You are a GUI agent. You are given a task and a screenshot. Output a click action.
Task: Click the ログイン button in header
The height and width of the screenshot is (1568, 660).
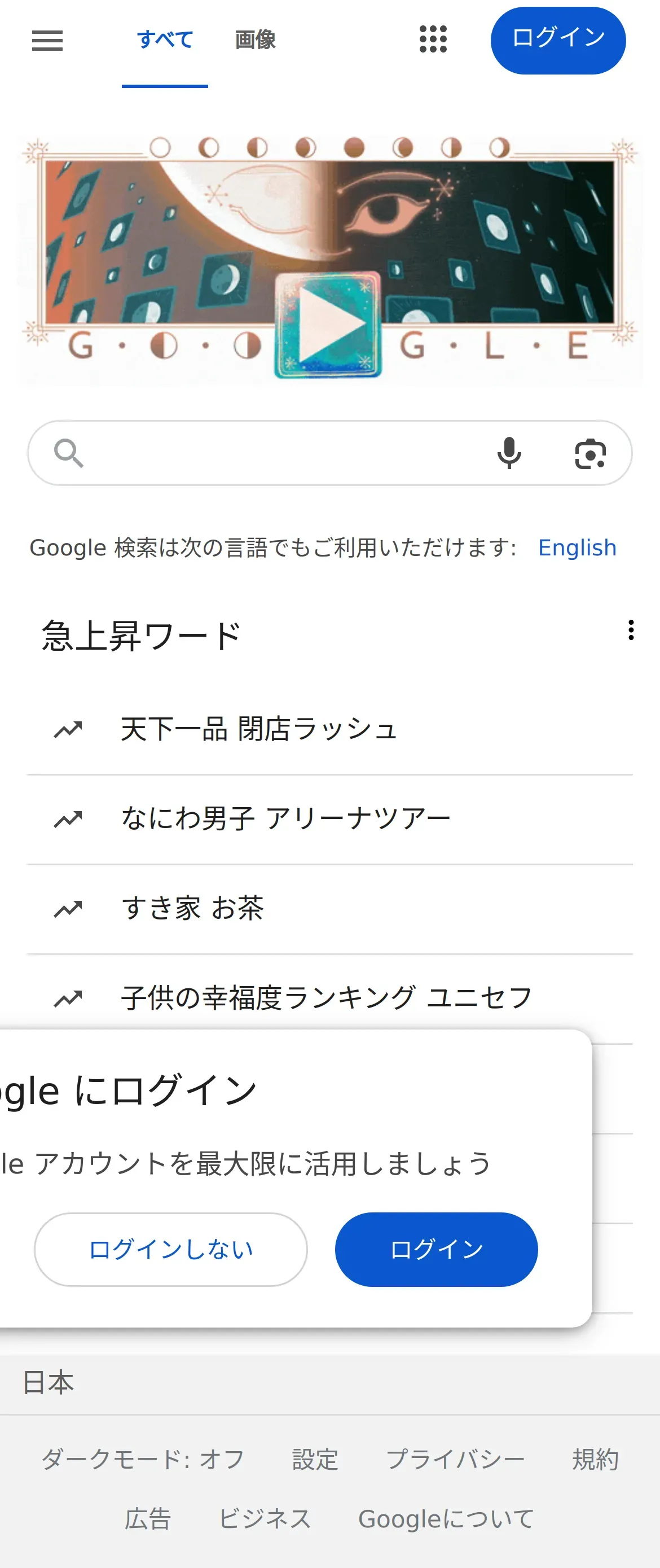pos(558,40)
